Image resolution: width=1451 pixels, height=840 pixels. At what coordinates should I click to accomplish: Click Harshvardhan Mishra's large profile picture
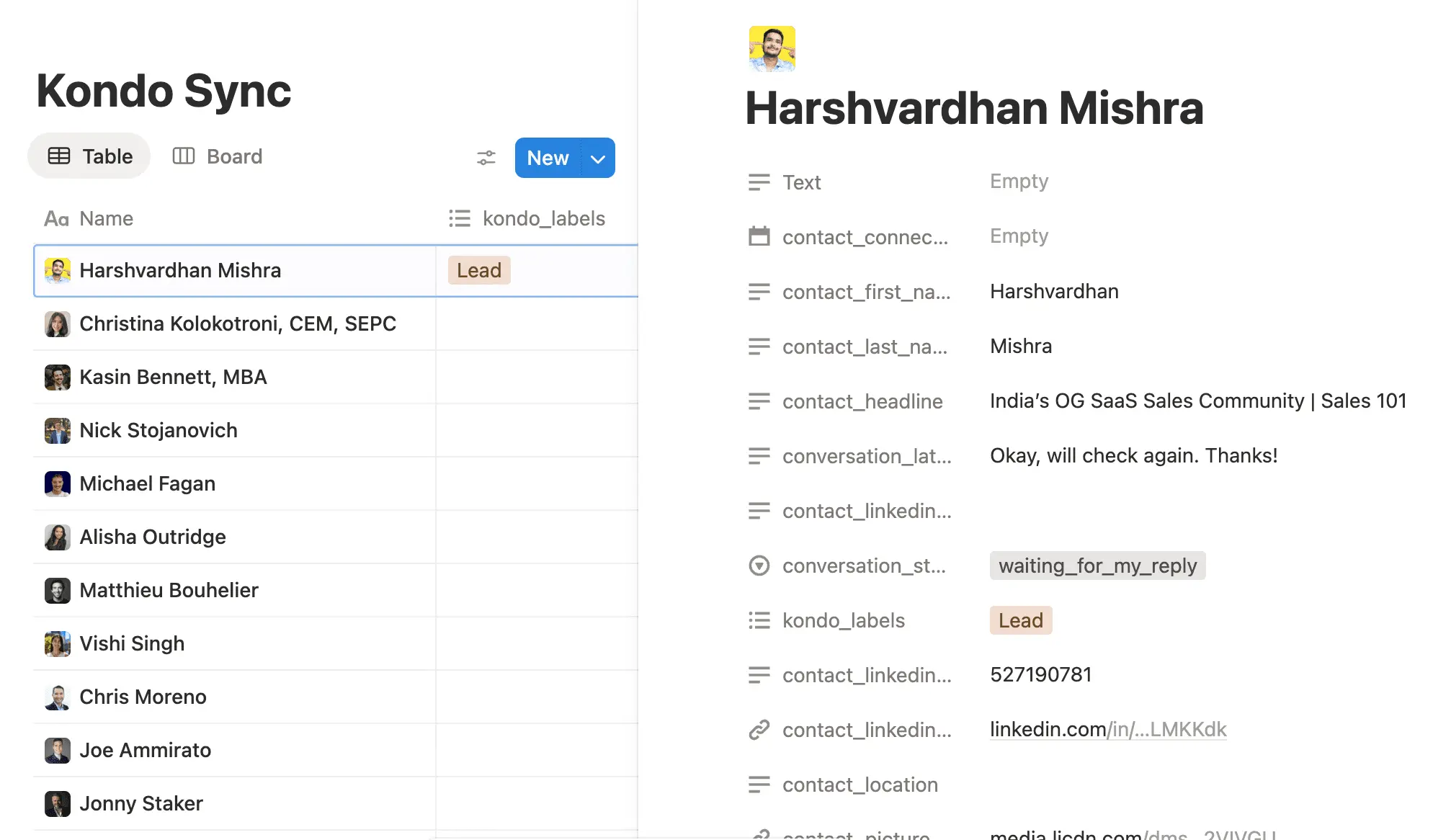[772, 49]
